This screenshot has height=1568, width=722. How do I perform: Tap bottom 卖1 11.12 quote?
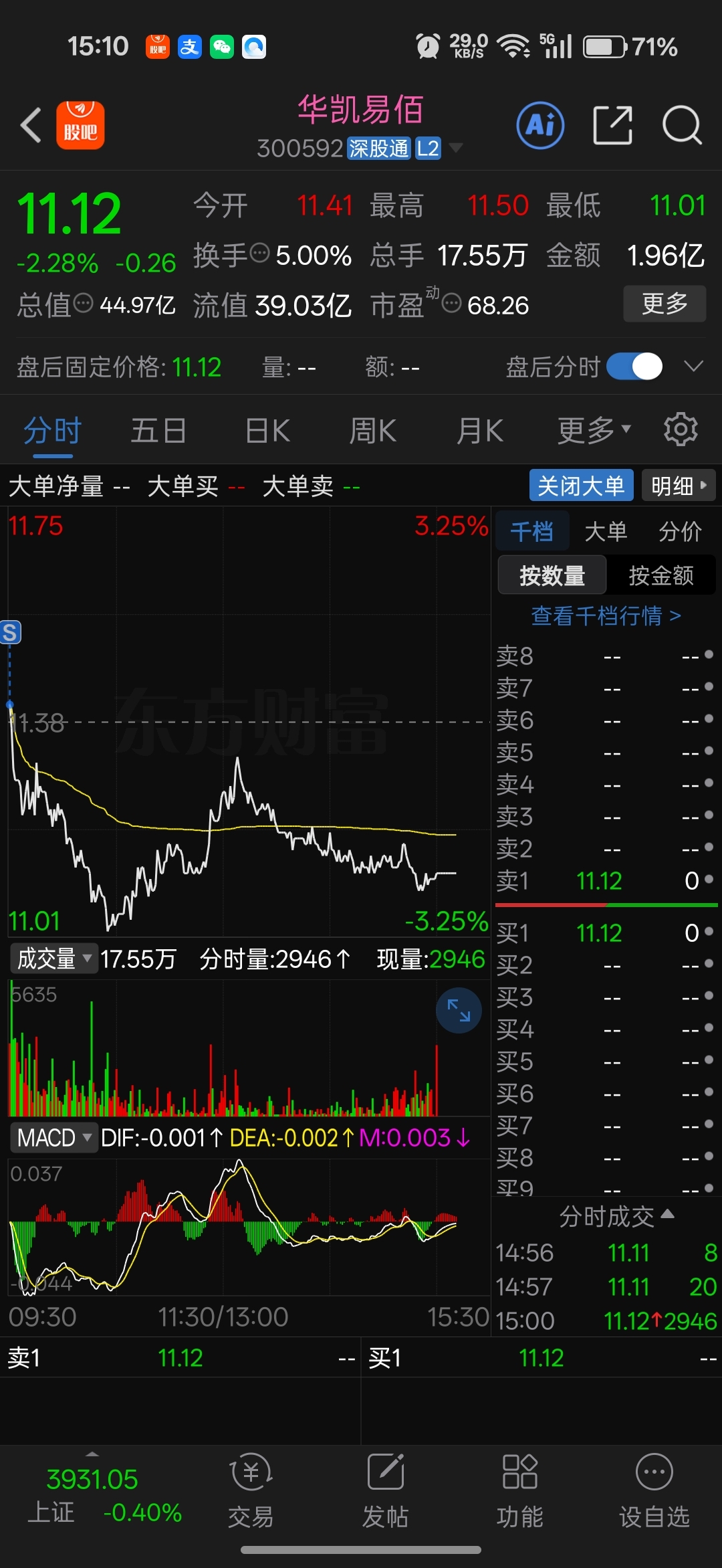tap(180, 1358)
